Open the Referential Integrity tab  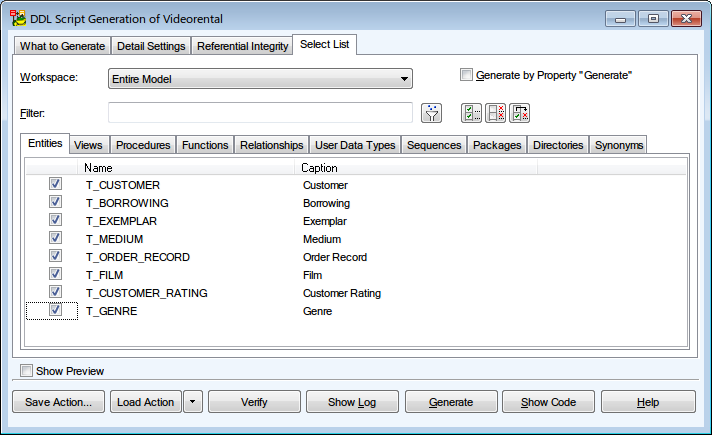point(242,46)
